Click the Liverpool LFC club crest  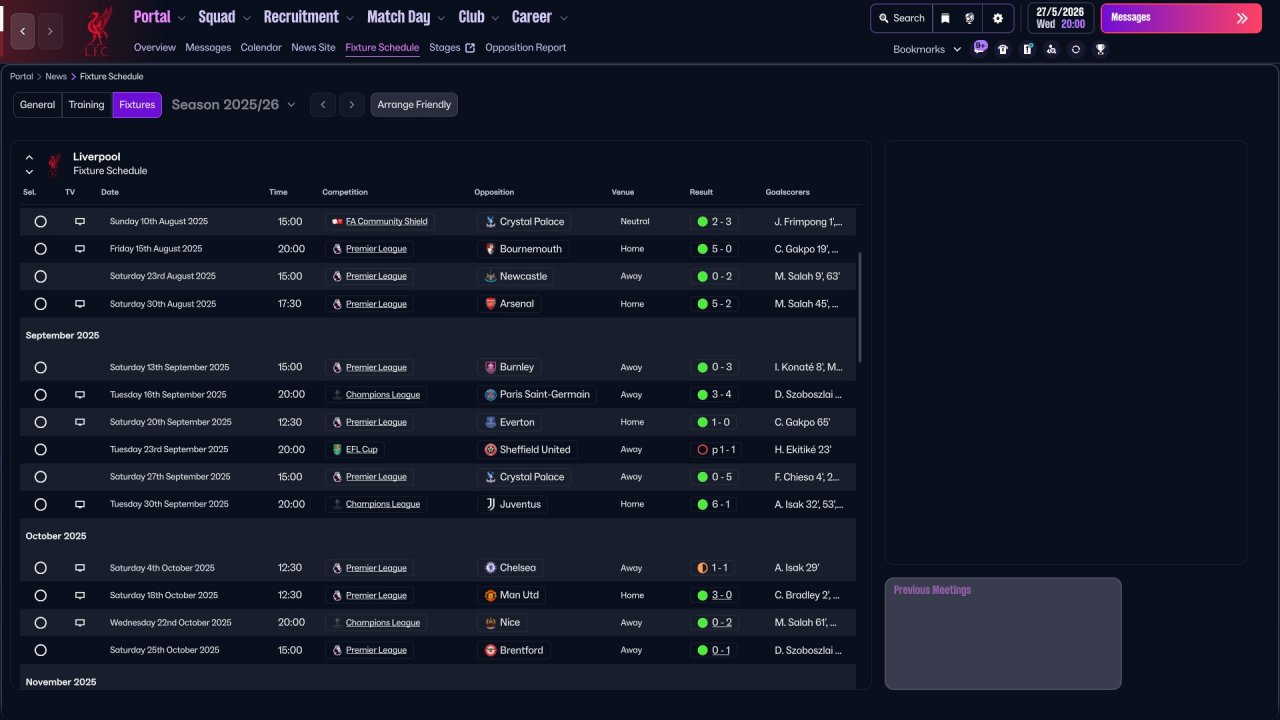tap(97, 31)
